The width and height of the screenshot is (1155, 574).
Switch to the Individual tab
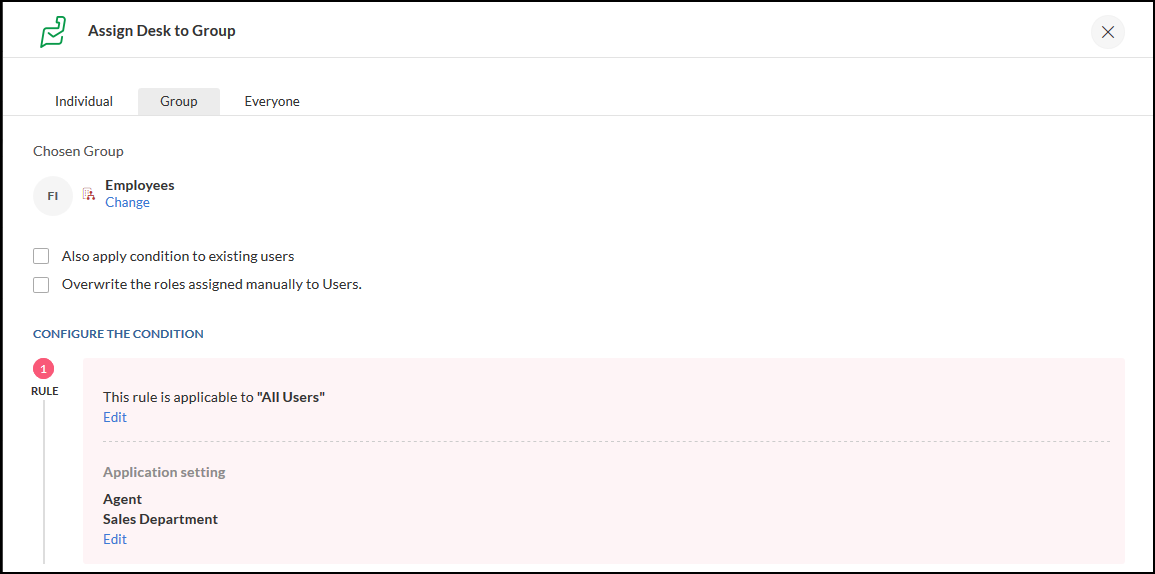(84, 101)
